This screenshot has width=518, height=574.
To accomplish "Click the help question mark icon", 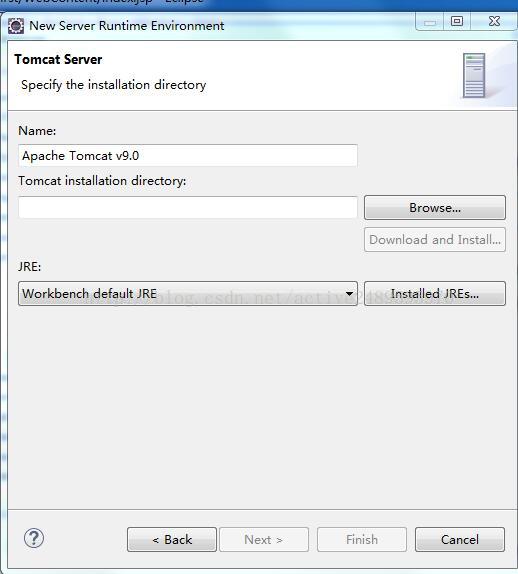I will coord(34,538).
